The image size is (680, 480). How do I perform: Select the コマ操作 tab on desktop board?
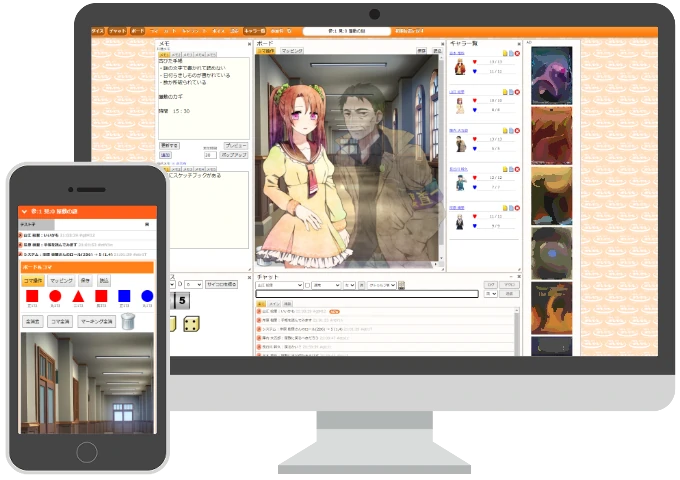pyautogui.click(x=266, y=51)
